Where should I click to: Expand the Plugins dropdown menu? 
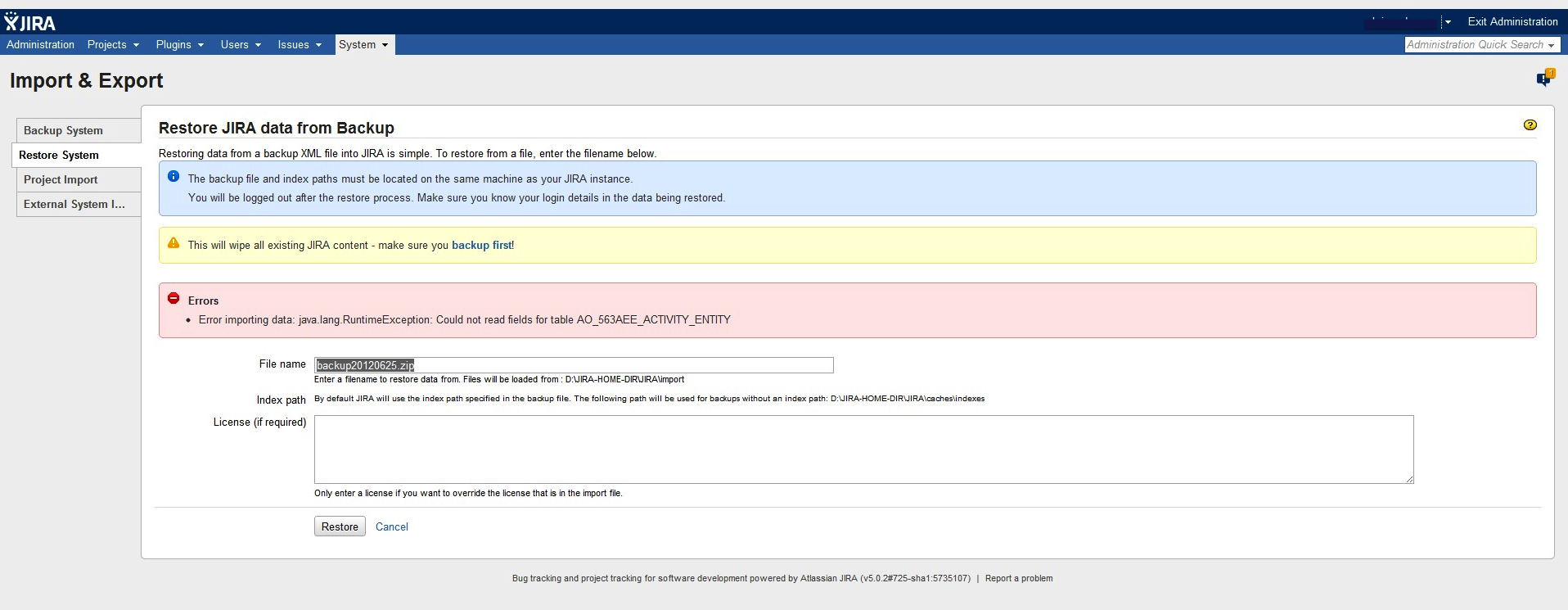180,45
